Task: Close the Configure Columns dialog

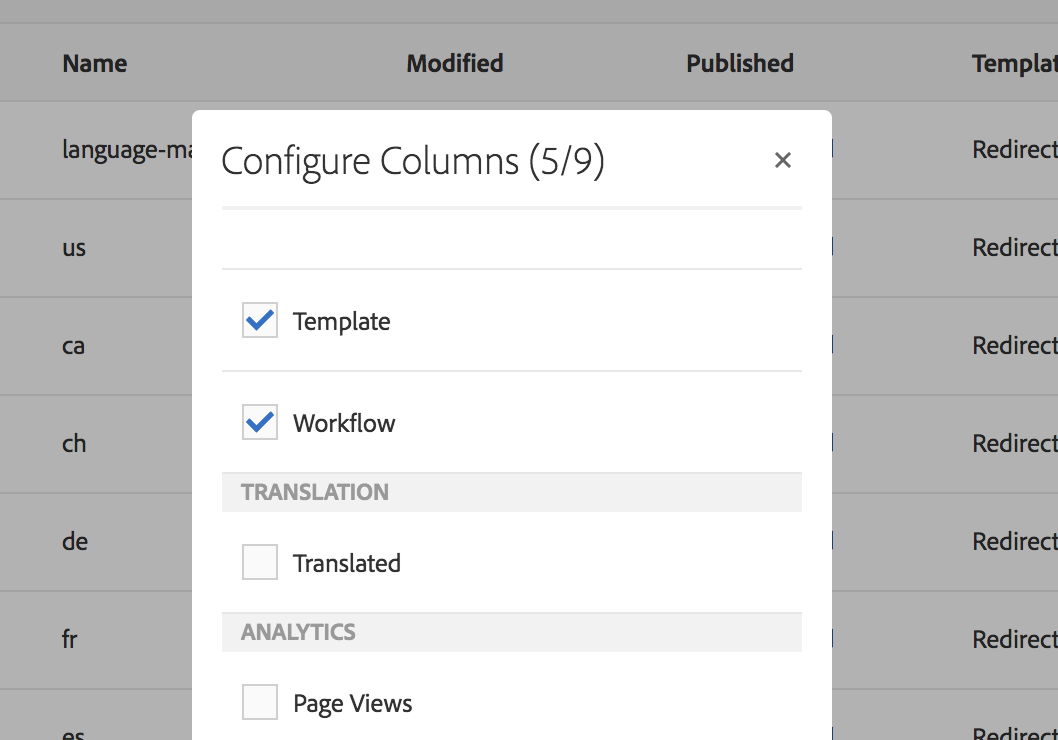Action: 783,160
